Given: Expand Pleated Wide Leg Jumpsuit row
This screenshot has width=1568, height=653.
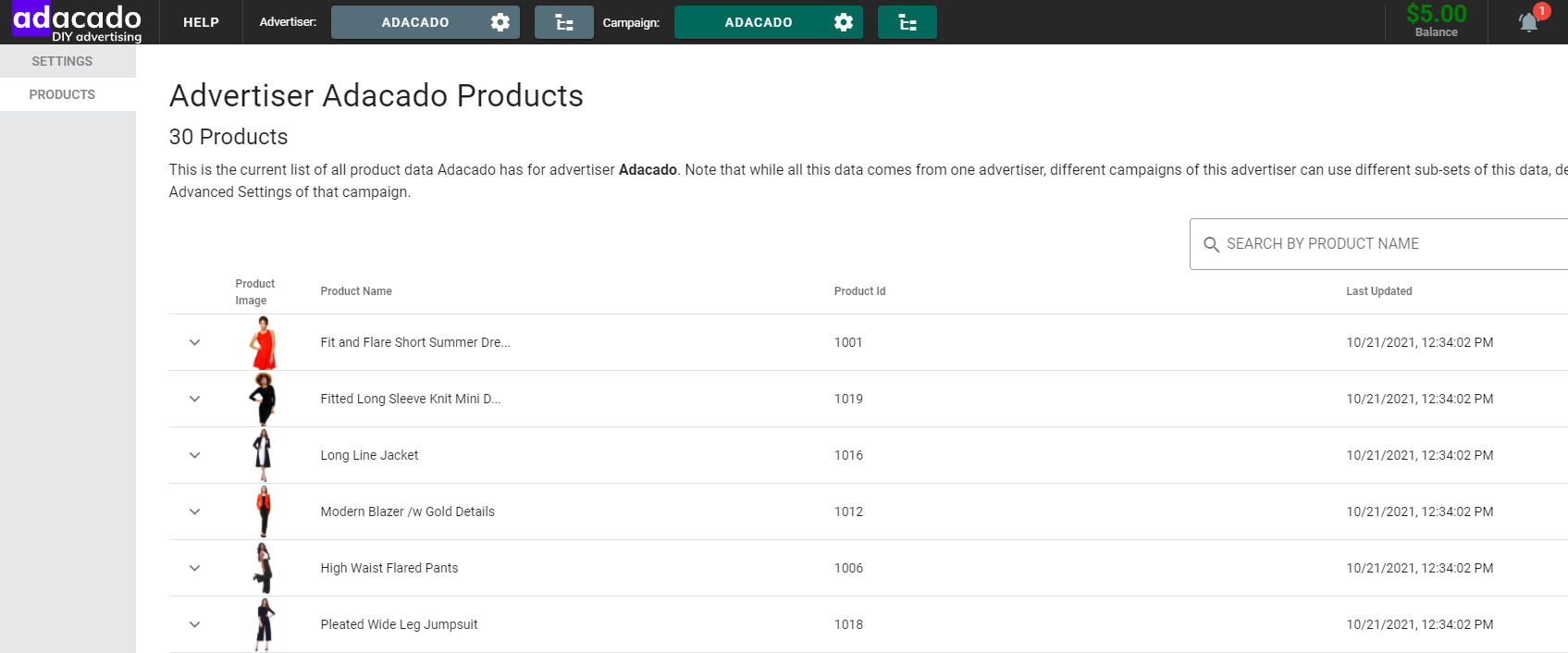Looking at the screenshot, I should click(x=194, y=624).
